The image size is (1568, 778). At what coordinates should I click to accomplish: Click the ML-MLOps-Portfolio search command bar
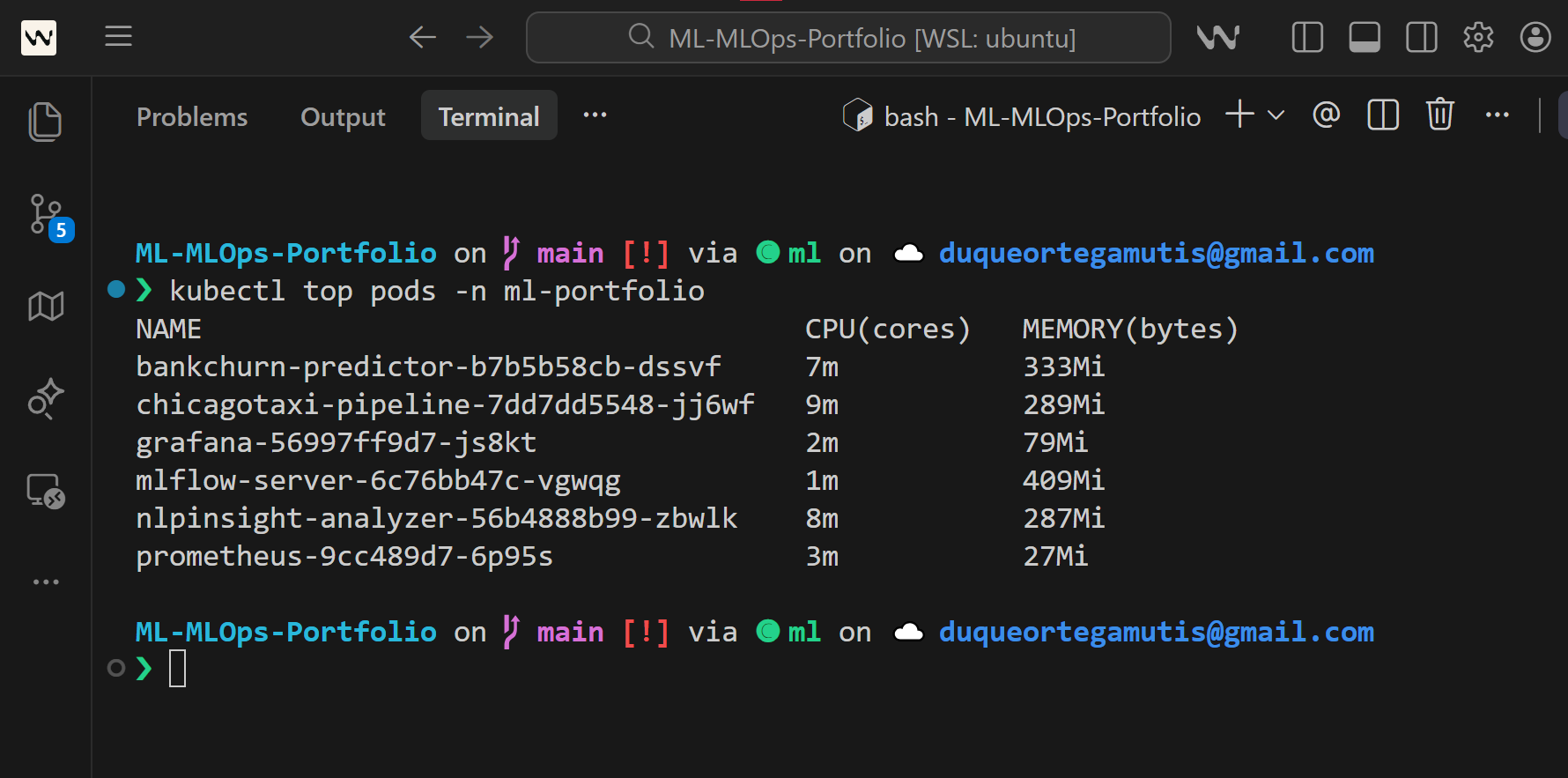click(848, 38)
